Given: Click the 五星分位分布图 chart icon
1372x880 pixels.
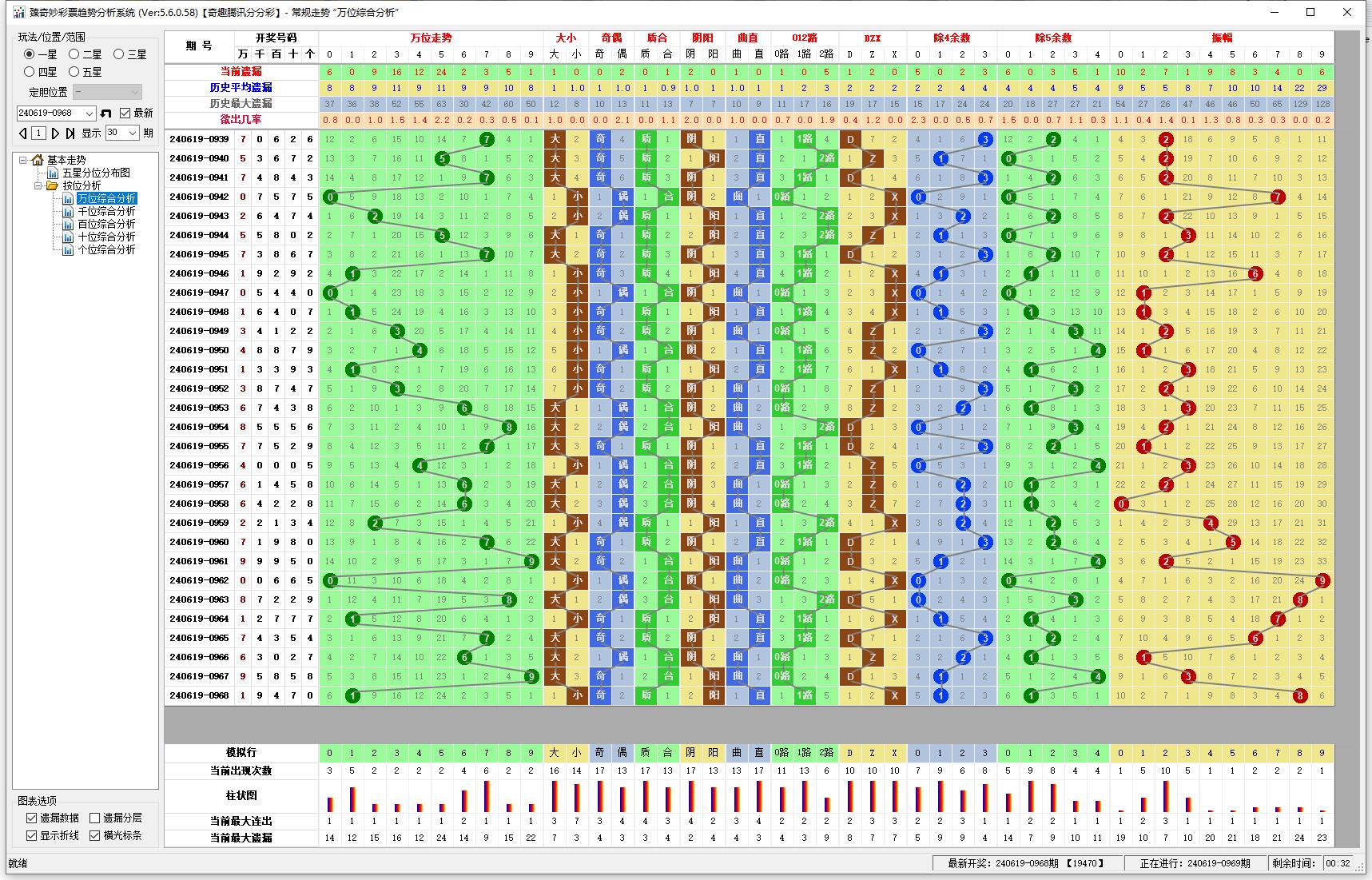Looking at the screenshot, I should pyautogui.click(x=53, y=173).
